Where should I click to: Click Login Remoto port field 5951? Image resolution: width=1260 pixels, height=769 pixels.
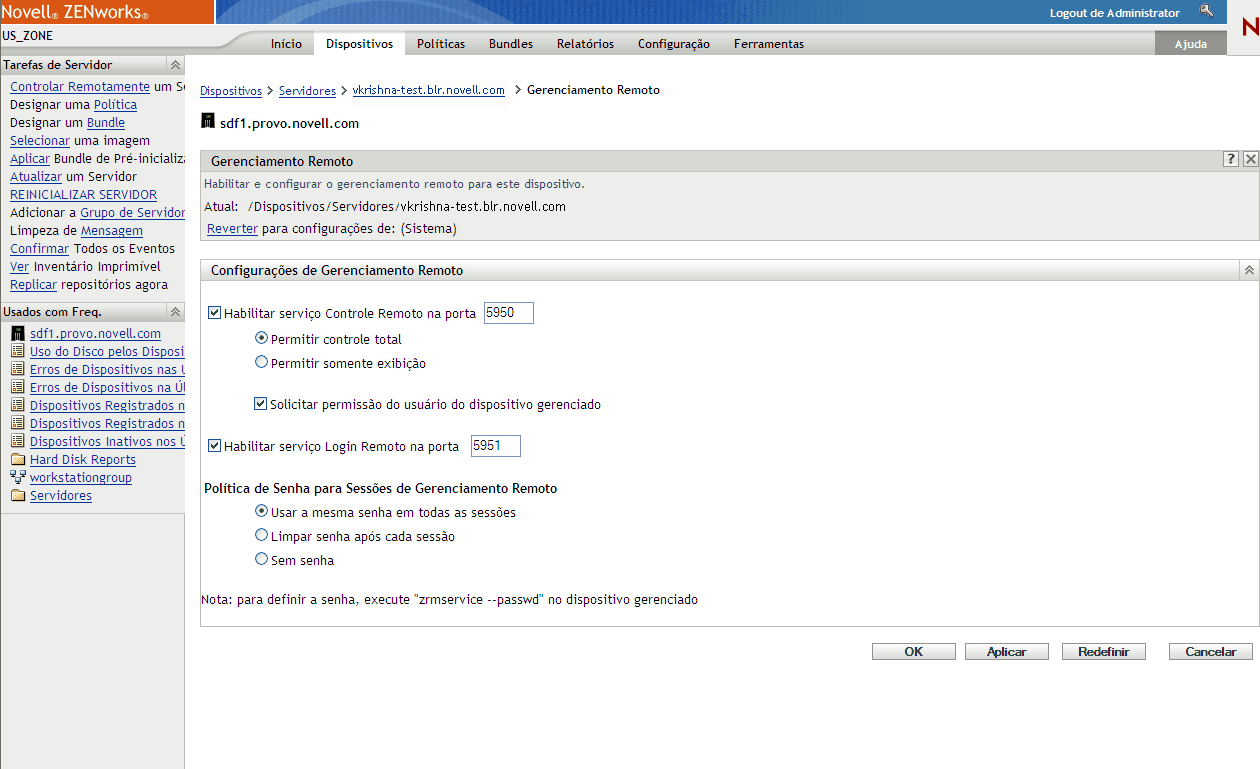tap(496, 446)
